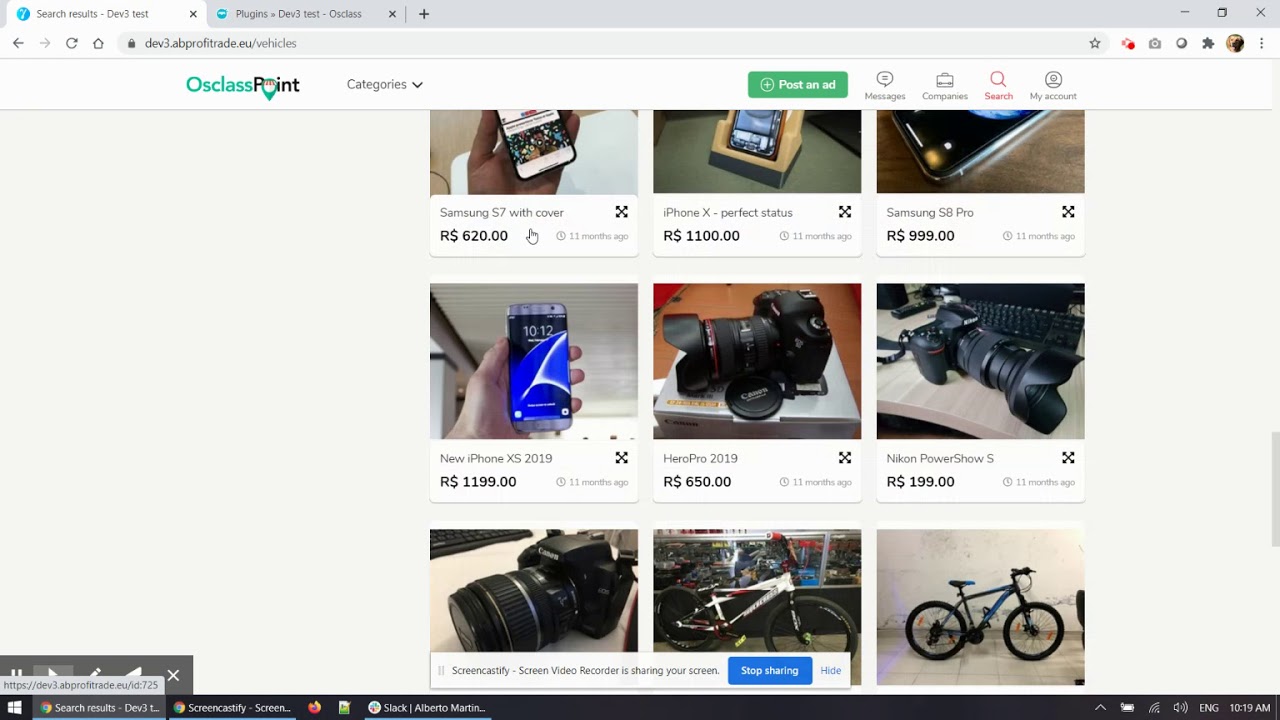Click the Screencastify recording extension icon
The height and width of the screenshot is (720, 1280).
[x=1128, y=43]
